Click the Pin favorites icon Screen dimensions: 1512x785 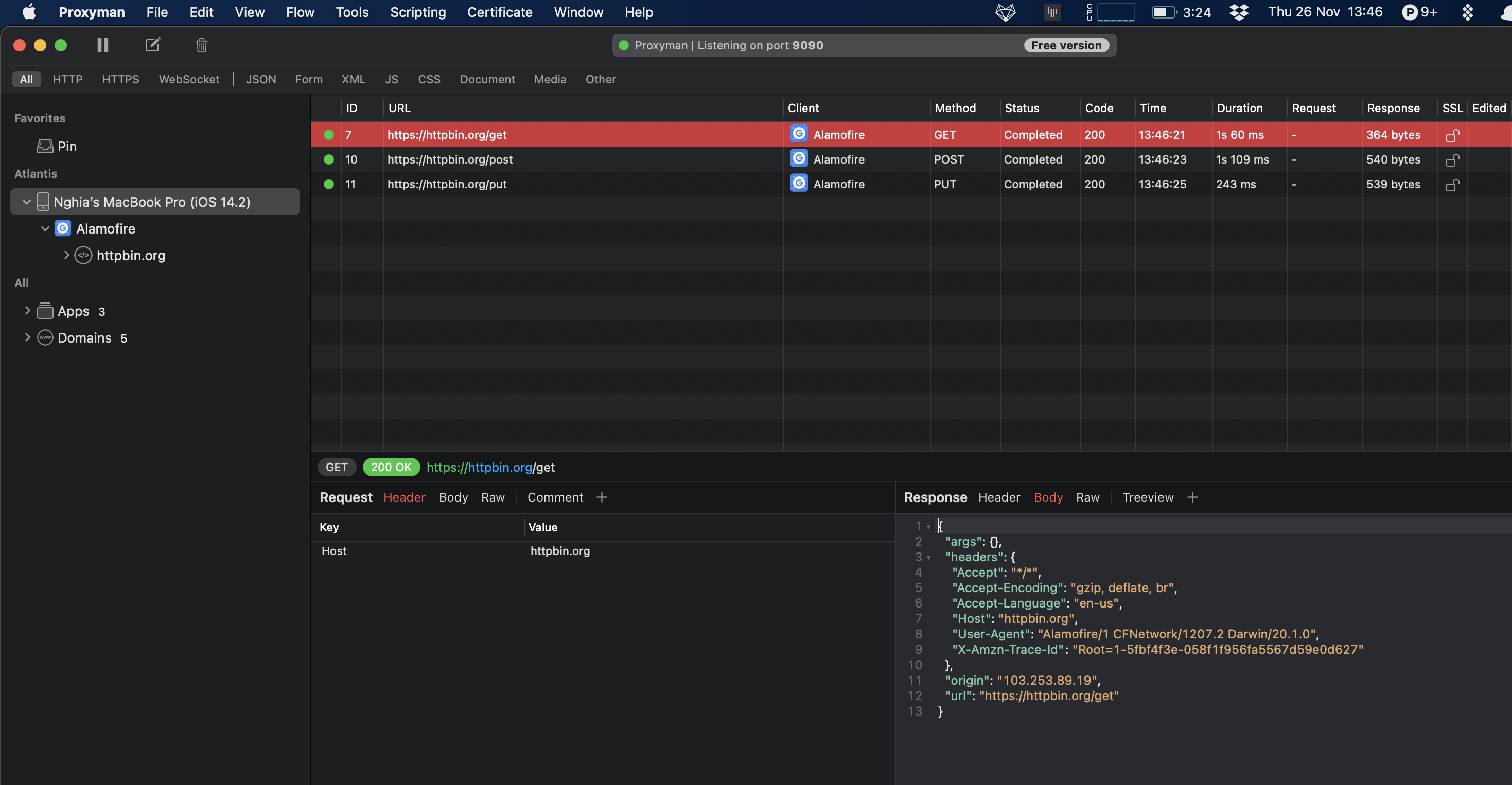pos(45,146)
